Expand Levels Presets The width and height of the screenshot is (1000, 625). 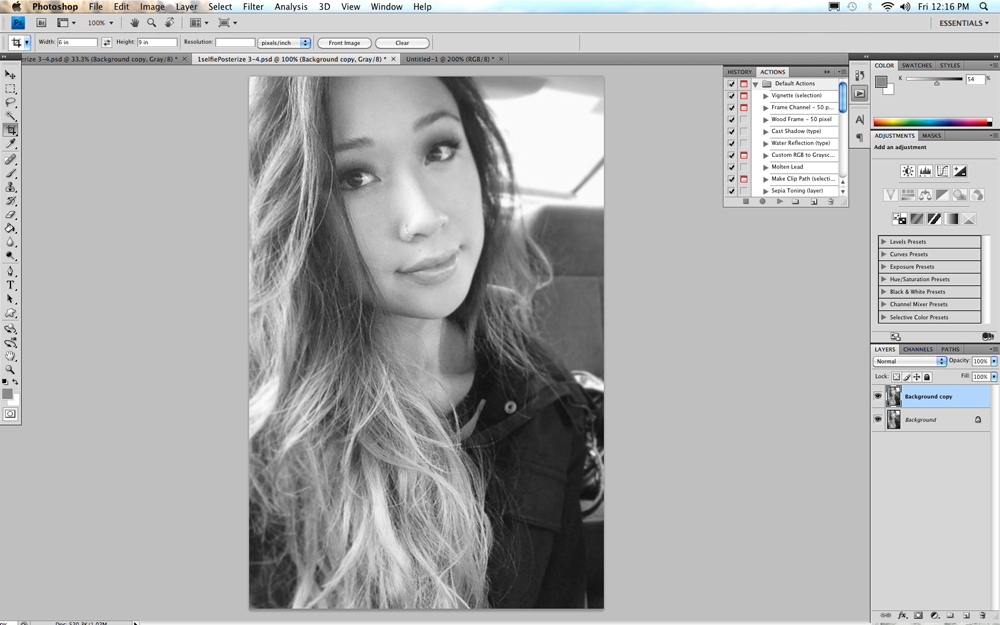point(883,242)
